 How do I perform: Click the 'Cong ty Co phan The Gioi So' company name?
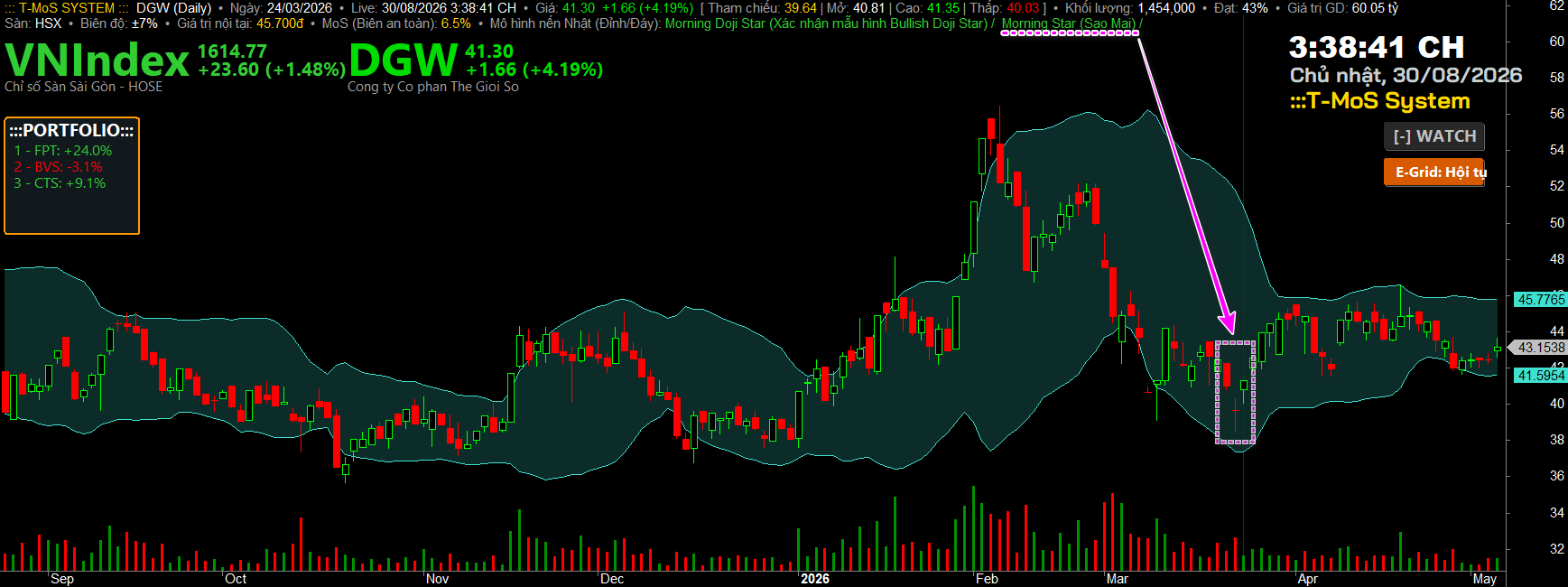coord(433,87)
